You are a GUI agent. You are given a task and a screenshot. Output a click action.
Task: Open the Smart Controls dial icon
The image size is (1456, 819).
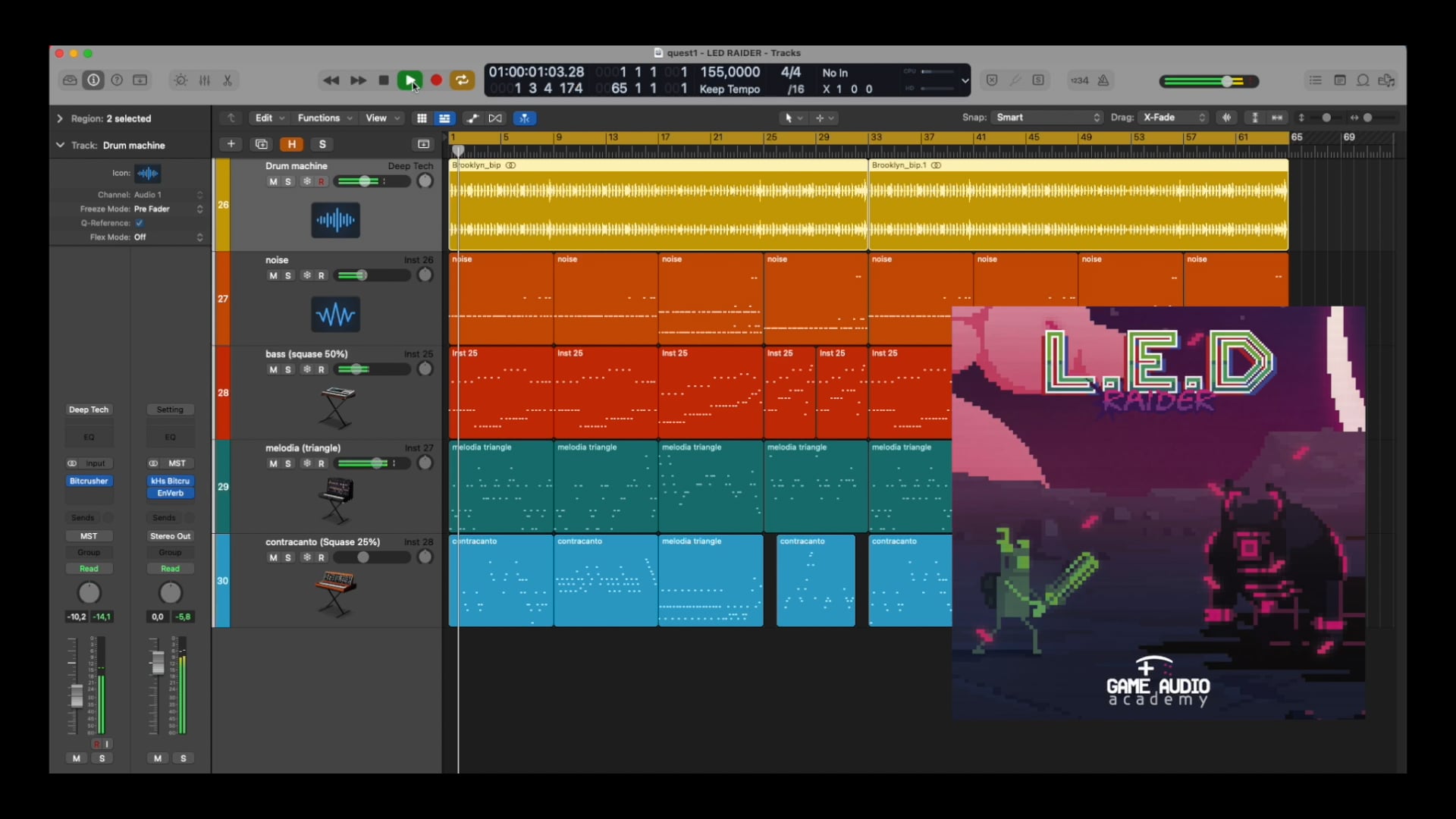[x=180, y=80]
